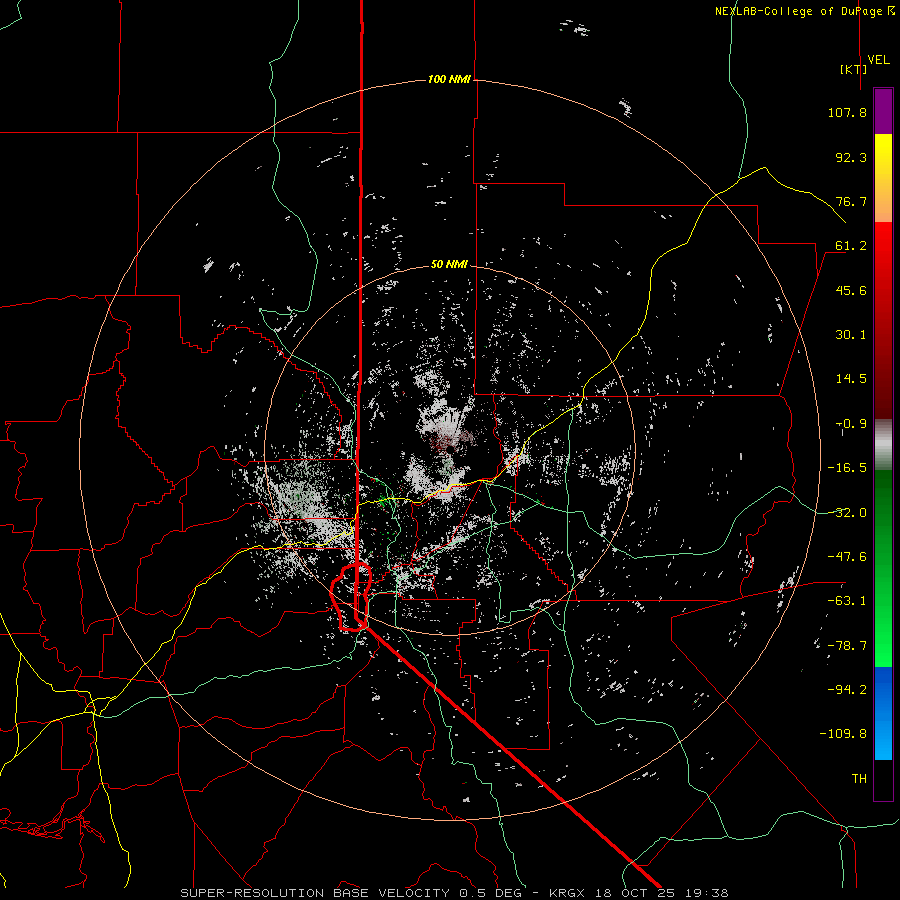The width and height of the screenshot is (900, 900).
Task: Click the 45.6 value on the velocity scale
Action: coord(851,290)
